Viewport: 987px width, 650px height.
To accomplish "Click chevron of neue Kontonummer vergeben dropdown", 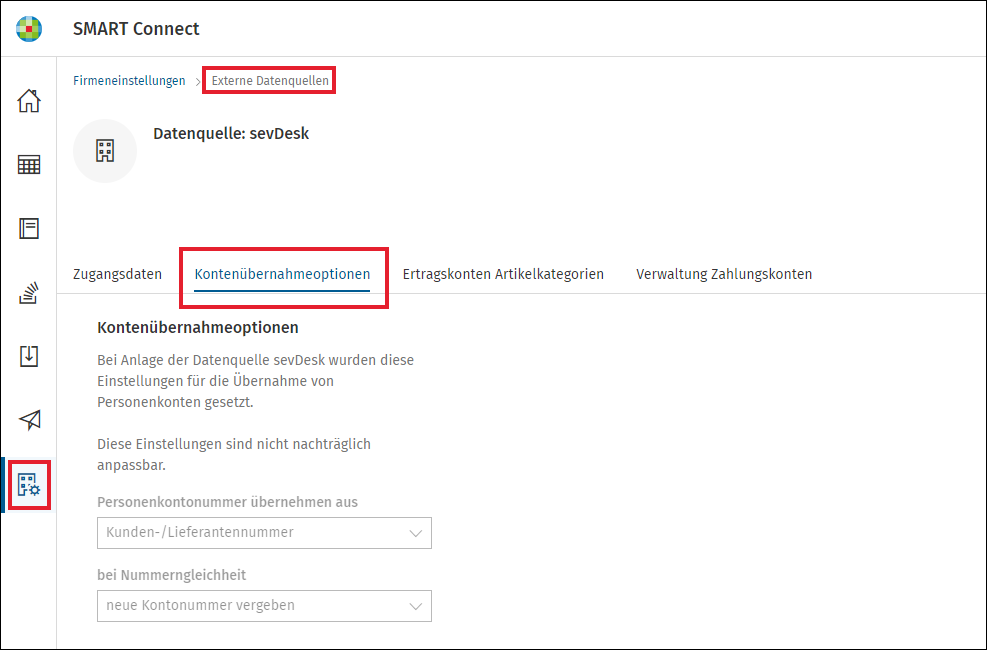I will (415, 607).
